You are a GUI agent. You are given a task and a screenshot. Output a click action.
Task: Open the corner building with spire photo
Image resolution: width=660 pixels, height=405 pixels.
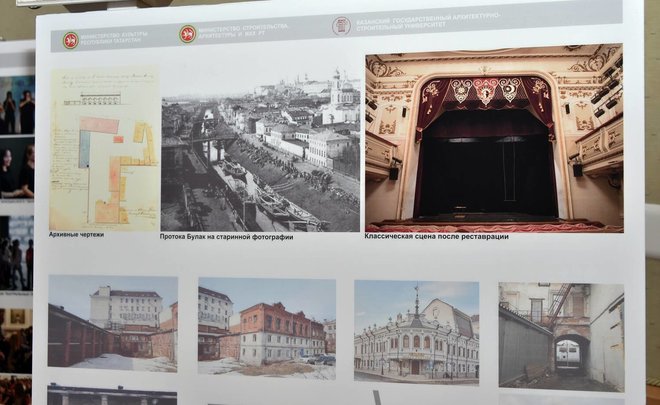point(416,331)
